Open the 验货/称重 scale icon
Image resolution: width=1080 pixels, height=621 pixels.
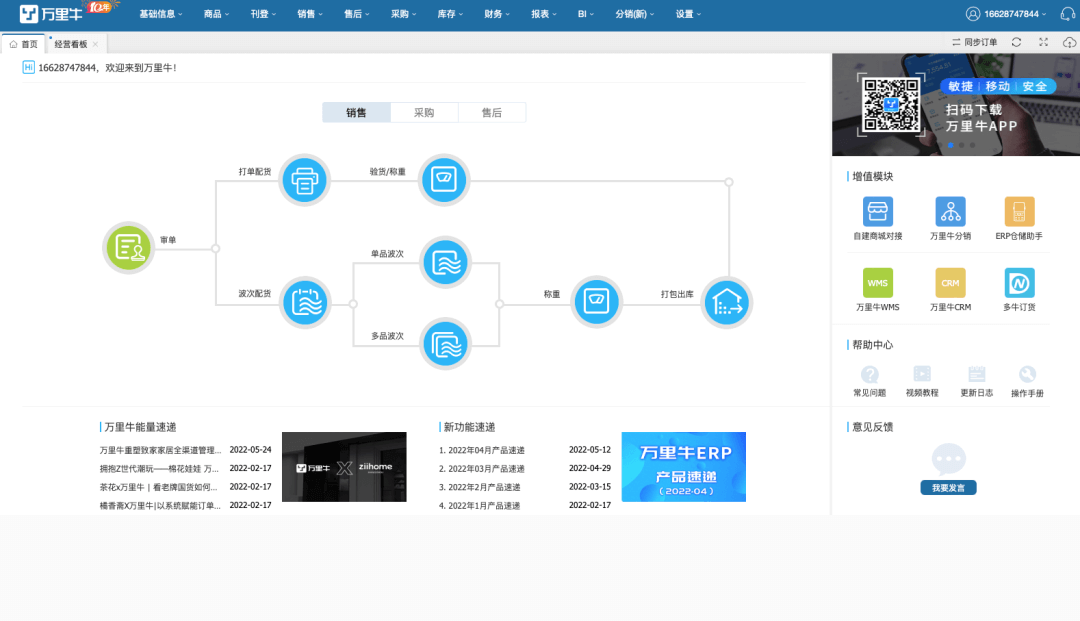(444, 180)
